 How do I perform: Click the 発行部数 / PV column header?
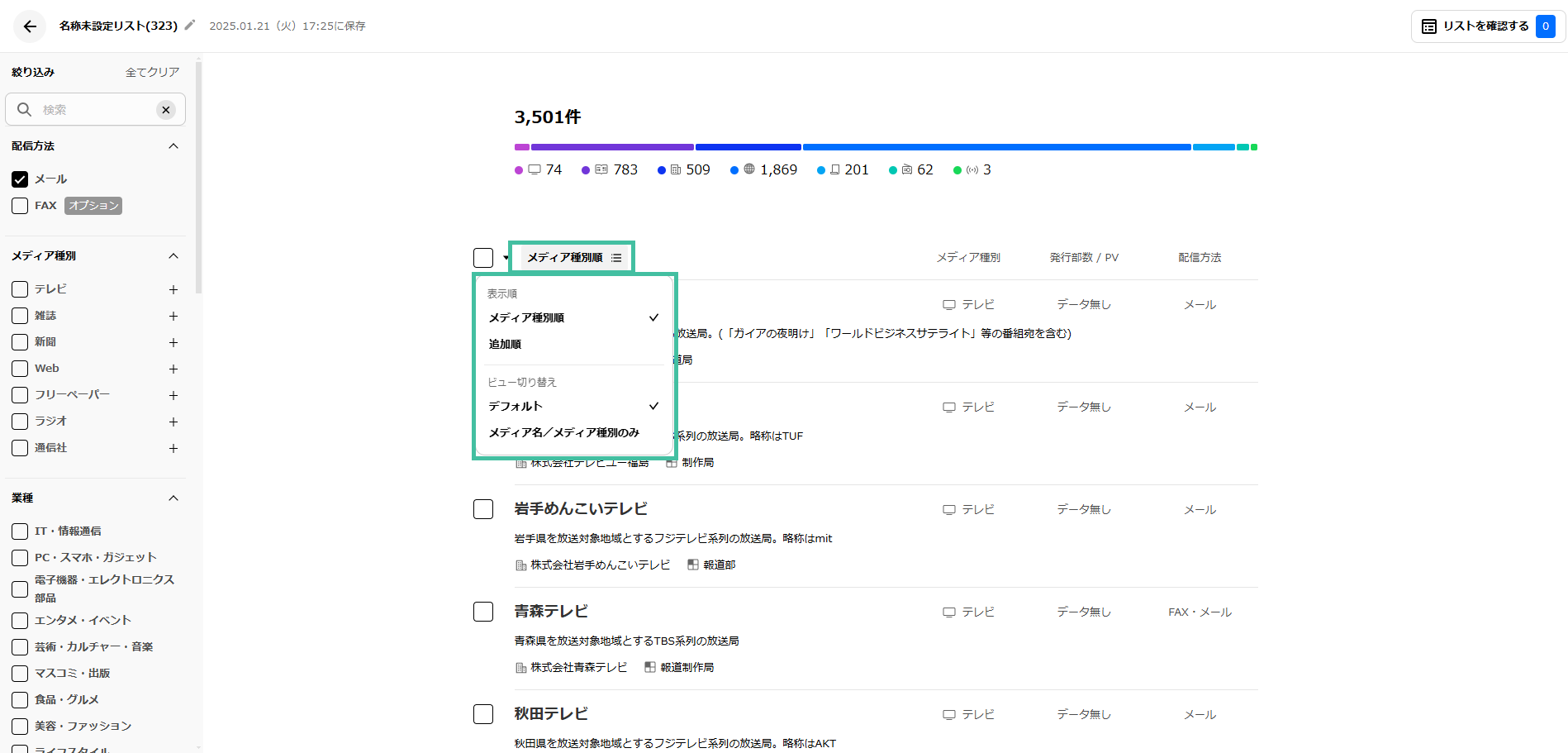pos(1084,258)
